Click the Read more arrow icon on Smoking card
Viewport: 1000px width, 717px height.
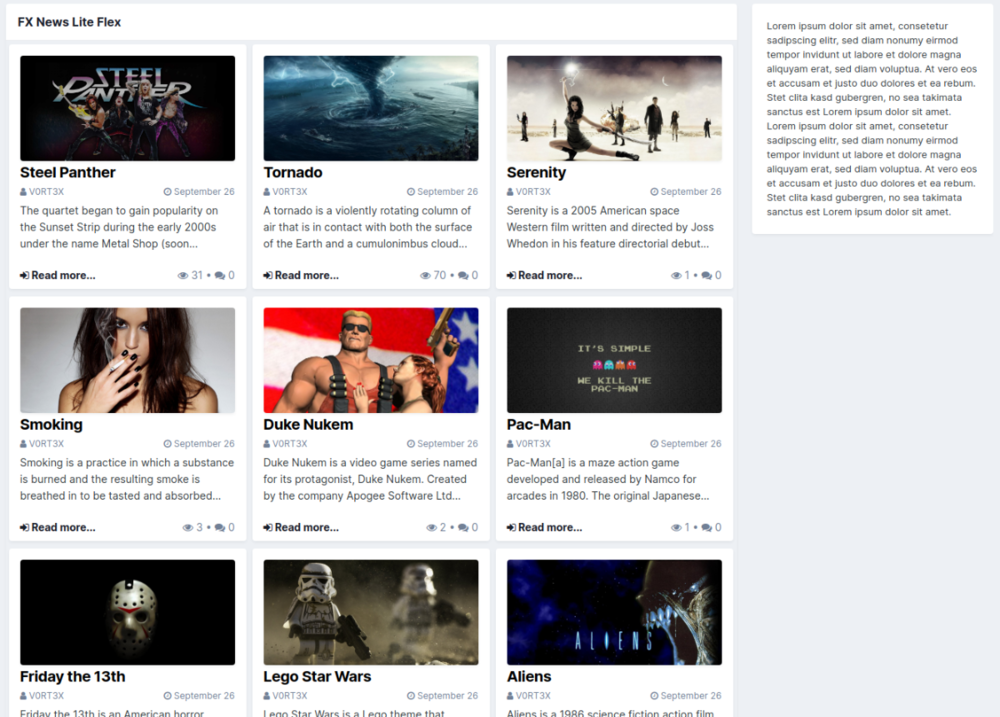[x=24, y=528]
